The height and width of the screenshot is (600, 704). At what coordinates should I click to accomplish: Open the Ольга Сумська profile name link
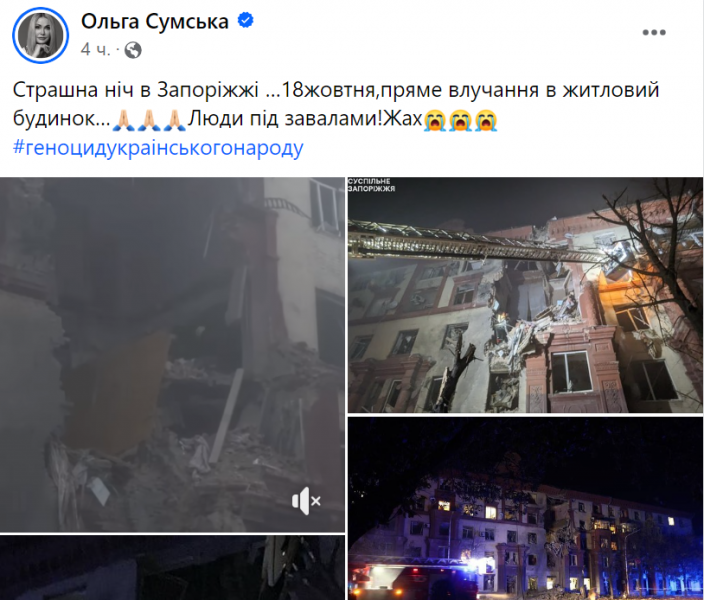pos(155,21)
